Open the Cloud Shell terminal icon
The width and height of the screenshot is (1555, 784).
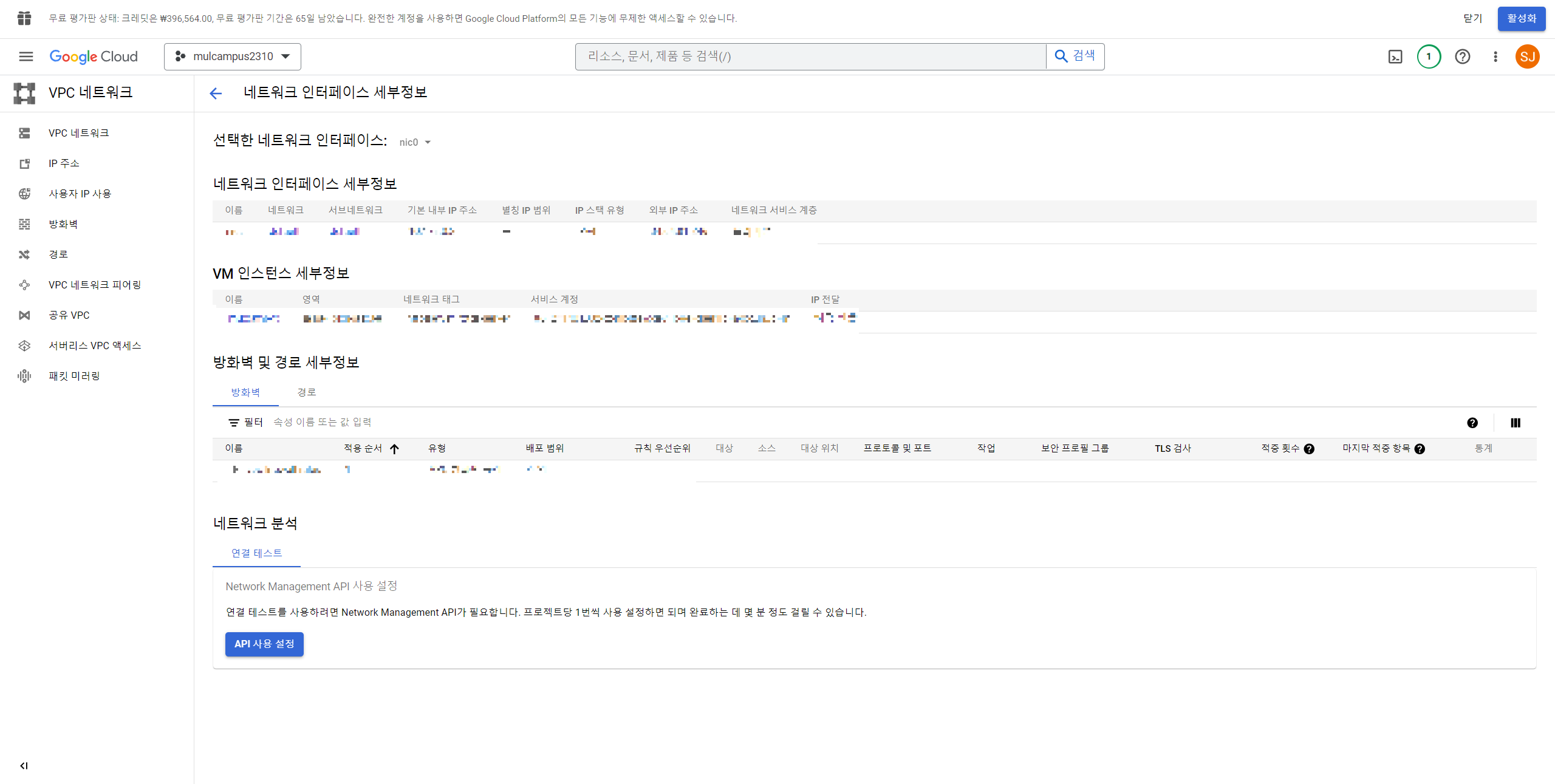click(x=1395, y=56)
